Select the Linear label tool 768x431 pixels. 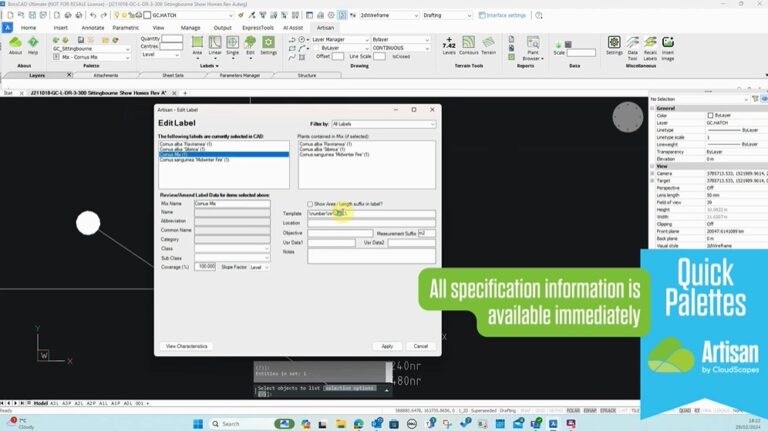215,46
